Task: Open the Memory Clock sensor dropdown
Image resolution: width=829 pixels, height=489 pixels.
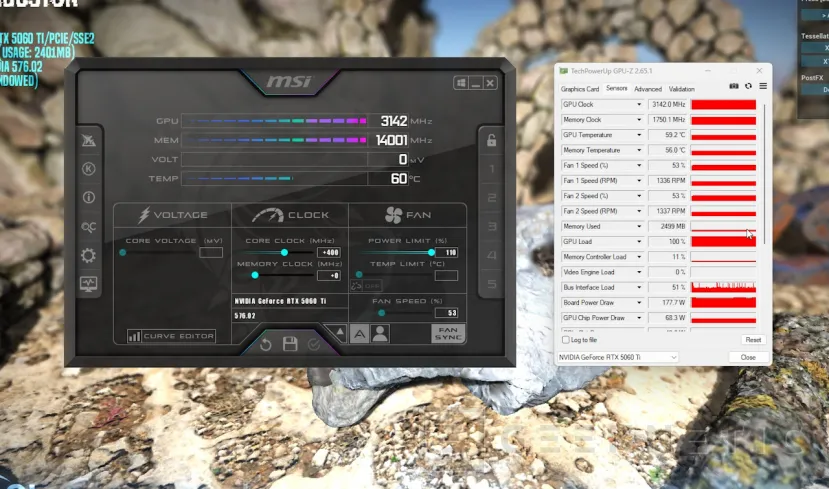Action: (639, 120)
